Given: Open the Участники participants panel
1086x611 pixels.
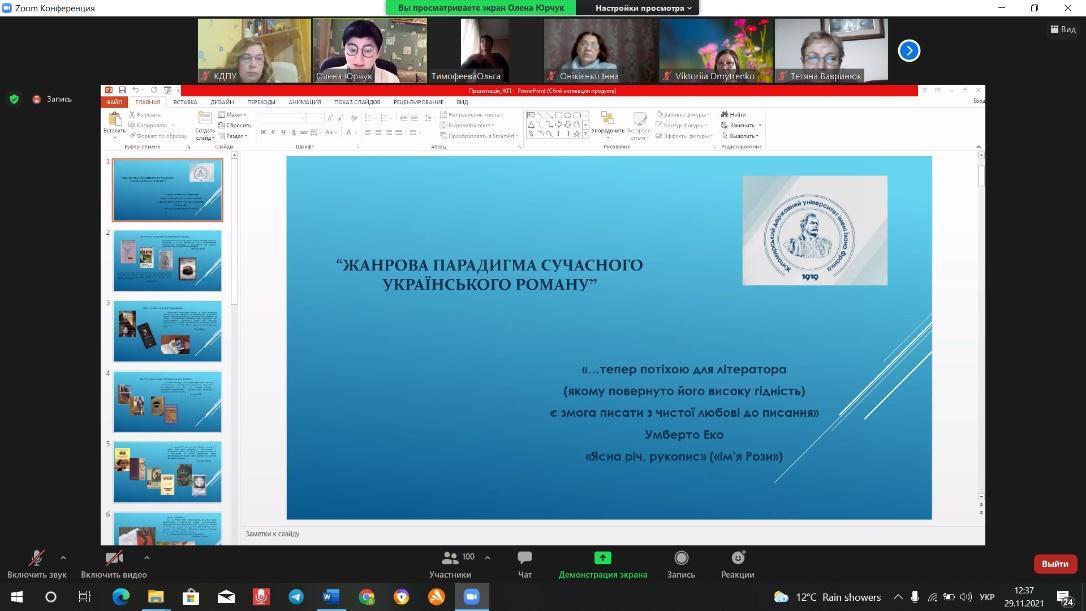Looking at the screenshot, I should pyautogui.click(x=450, y=563).
